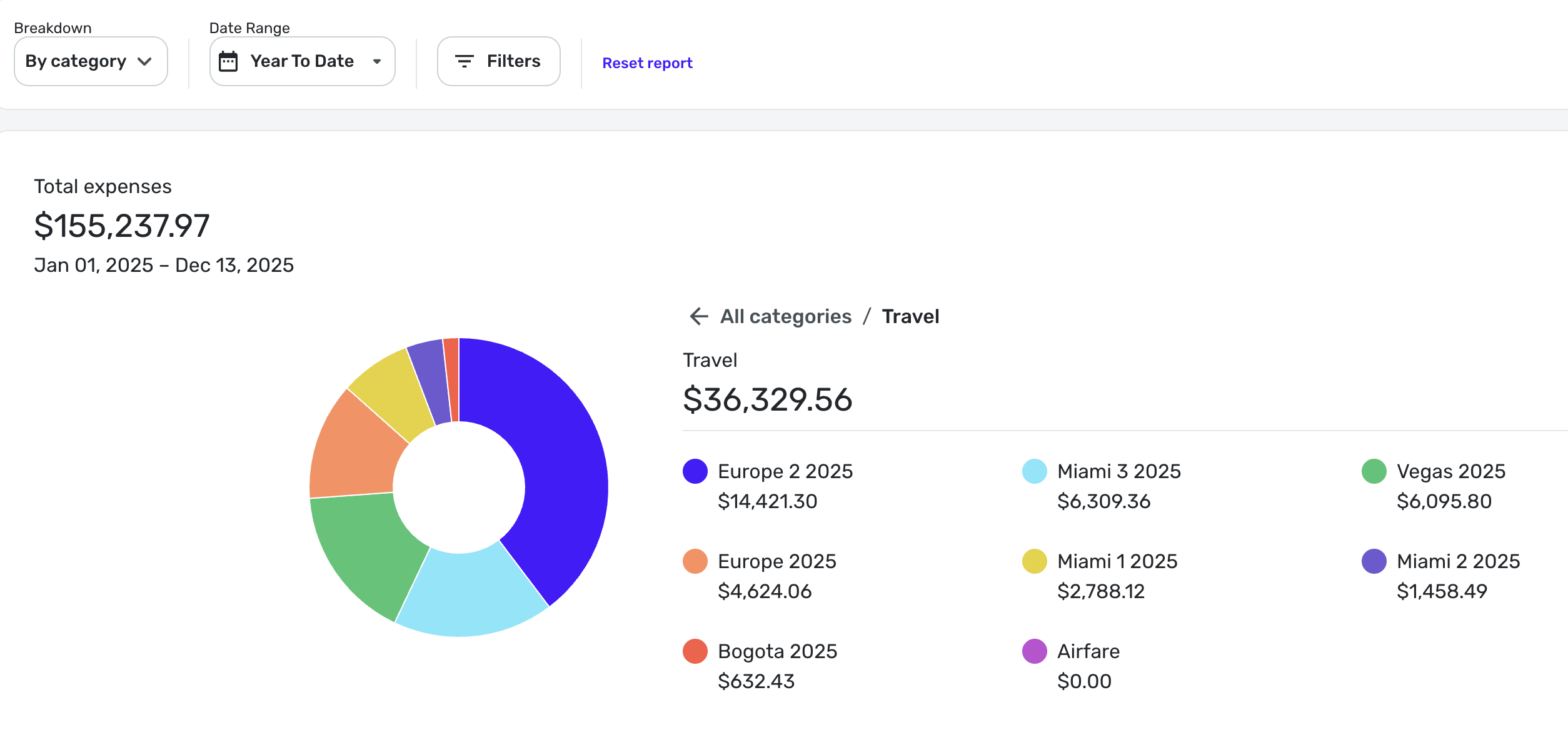
Task: Click the calendar icon in Date Range
Action: (228, 61)
